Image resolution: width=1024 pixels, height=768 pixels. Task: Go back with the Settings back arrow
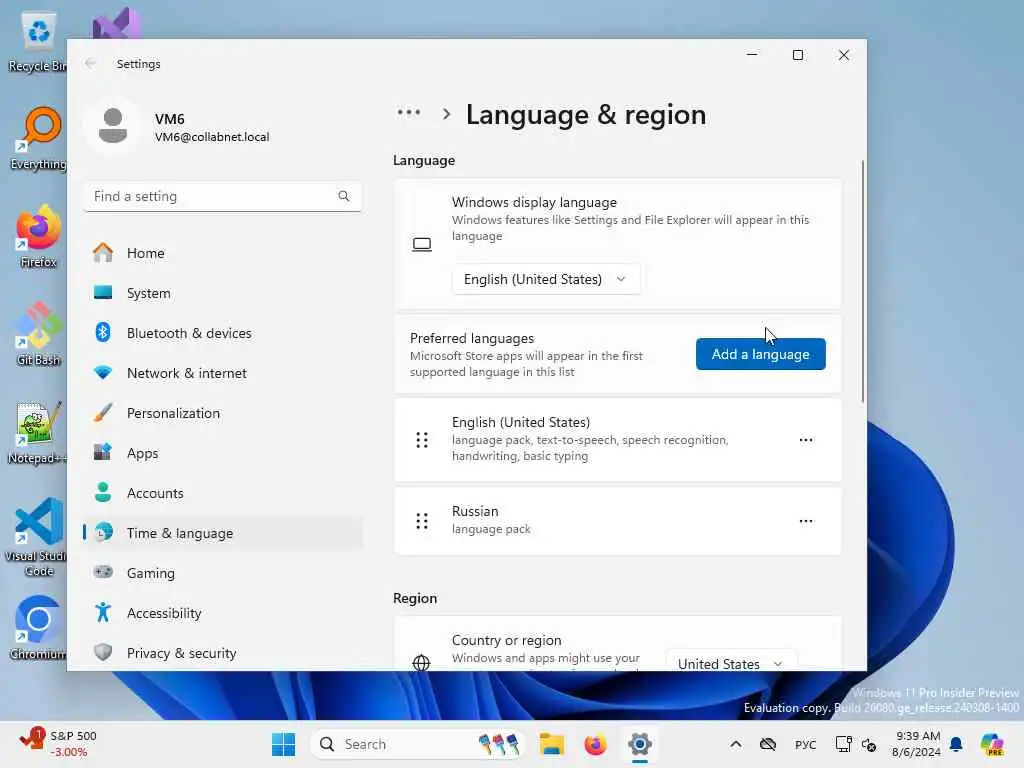pos(91,63)
